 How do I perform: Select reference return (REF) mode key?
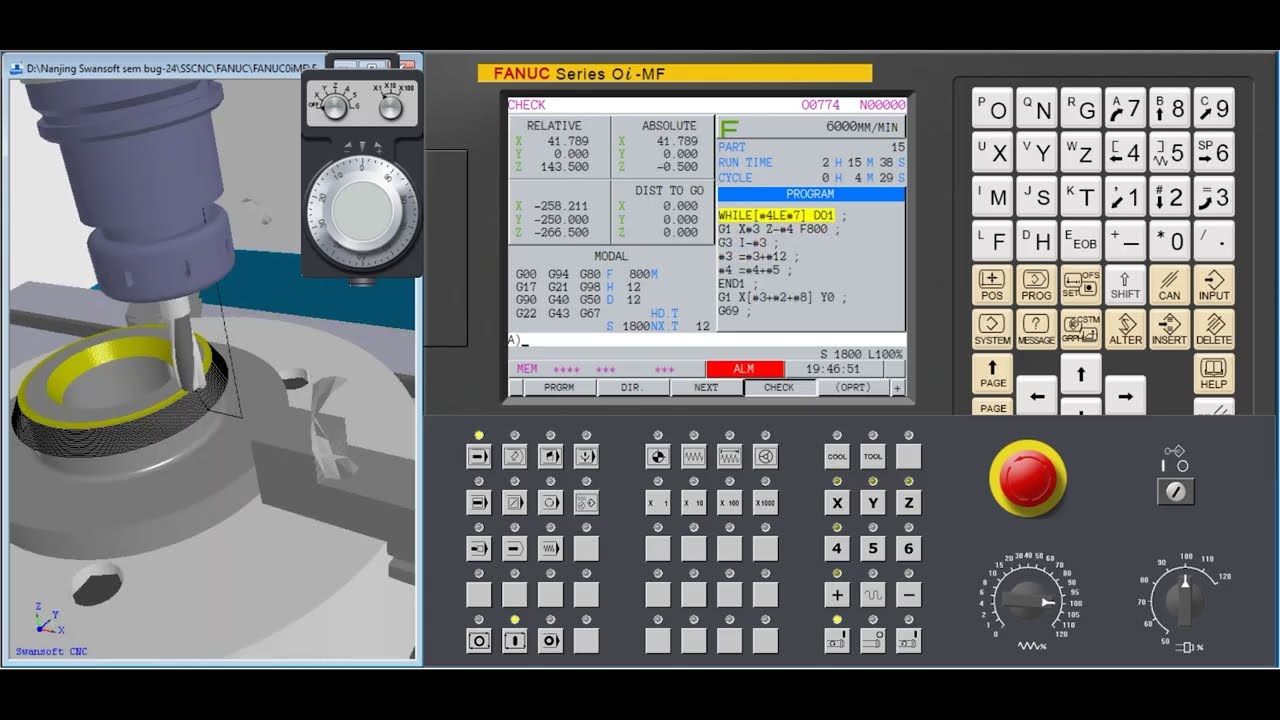658,457
